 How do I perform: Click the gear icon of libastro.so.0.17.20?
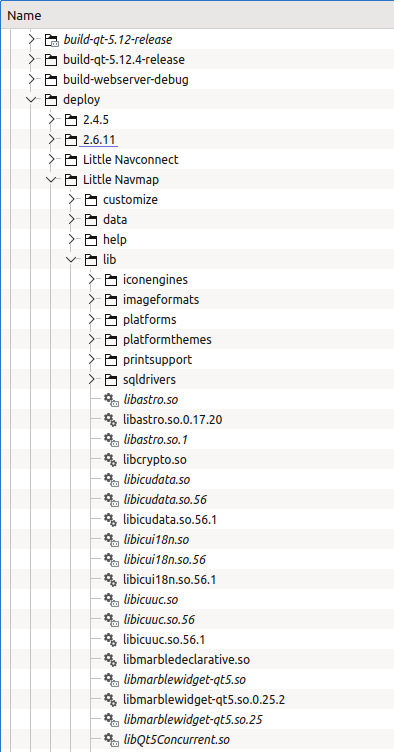111,420
